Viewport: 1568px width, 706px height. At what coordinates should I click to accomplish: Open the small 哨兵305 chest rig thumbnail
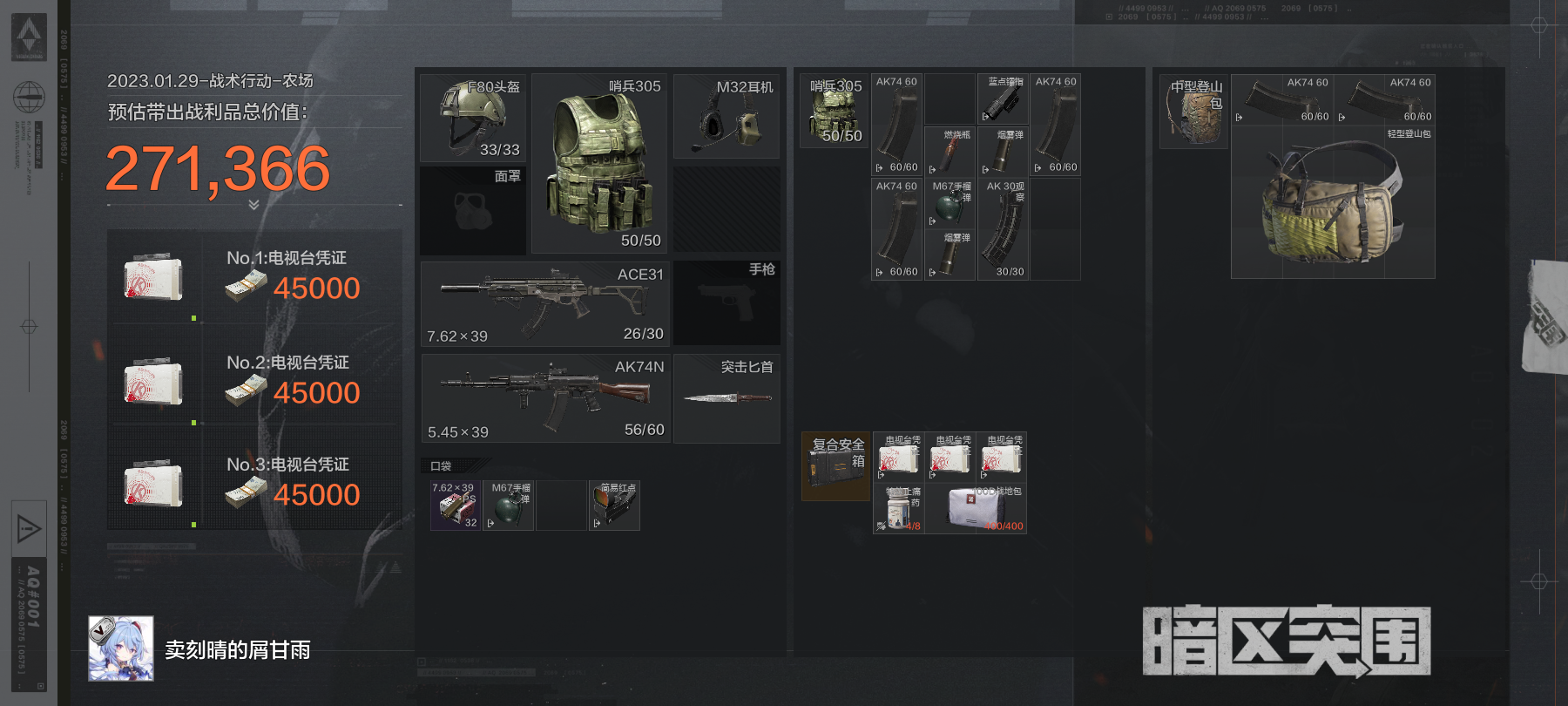835,111
